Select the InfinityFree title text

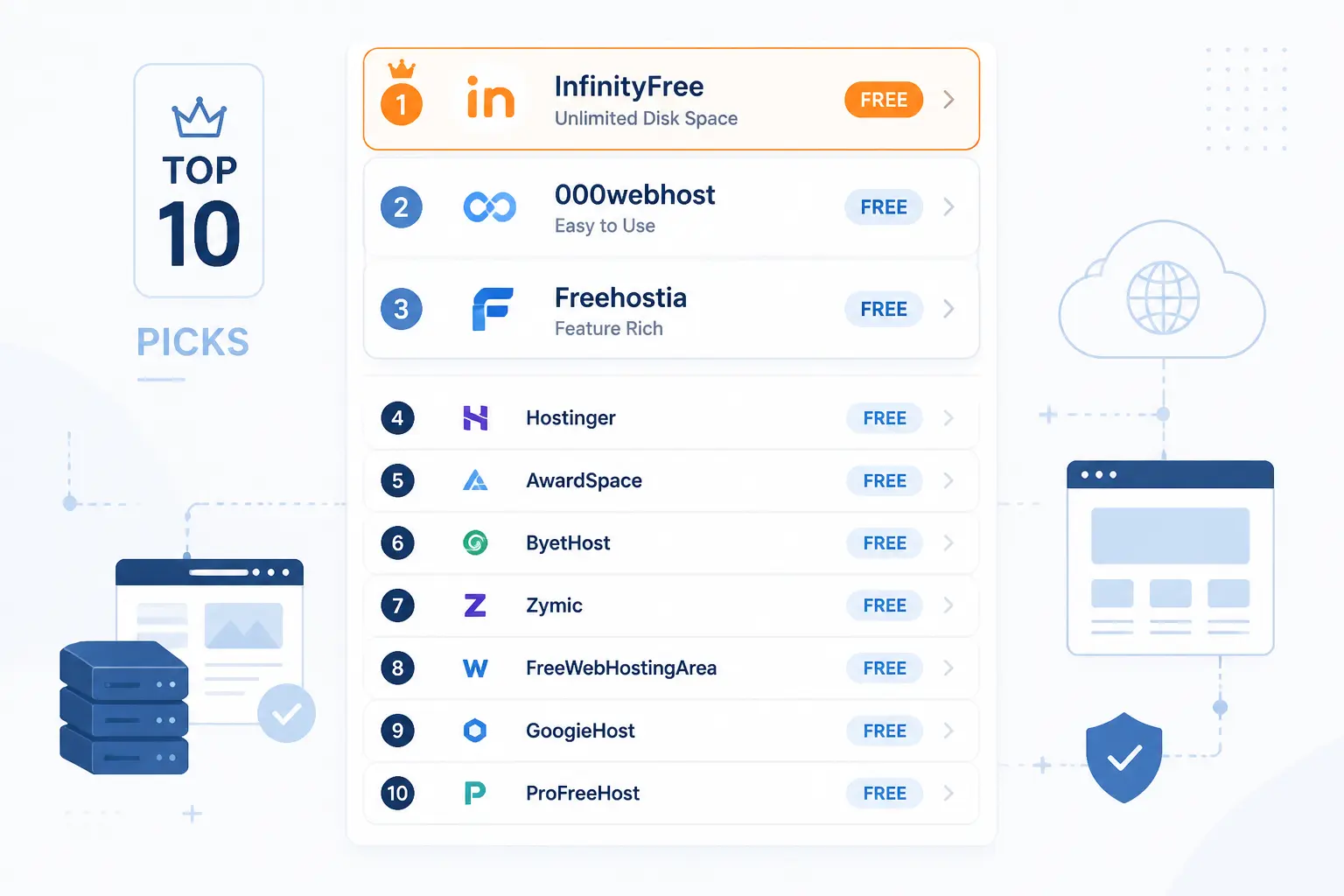[629, 87]
